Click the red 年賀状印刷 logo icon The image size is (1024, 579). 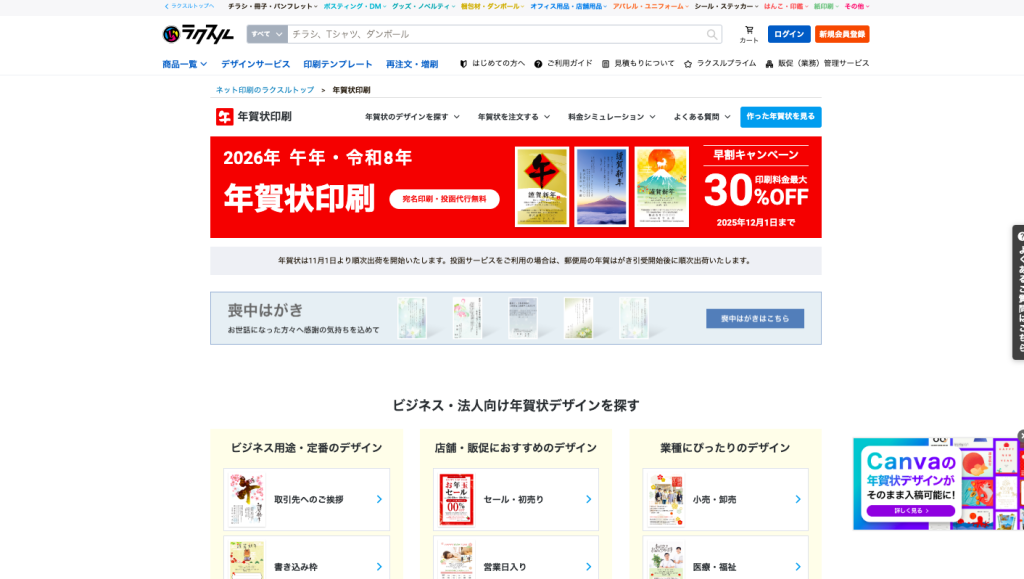(225, 116)
